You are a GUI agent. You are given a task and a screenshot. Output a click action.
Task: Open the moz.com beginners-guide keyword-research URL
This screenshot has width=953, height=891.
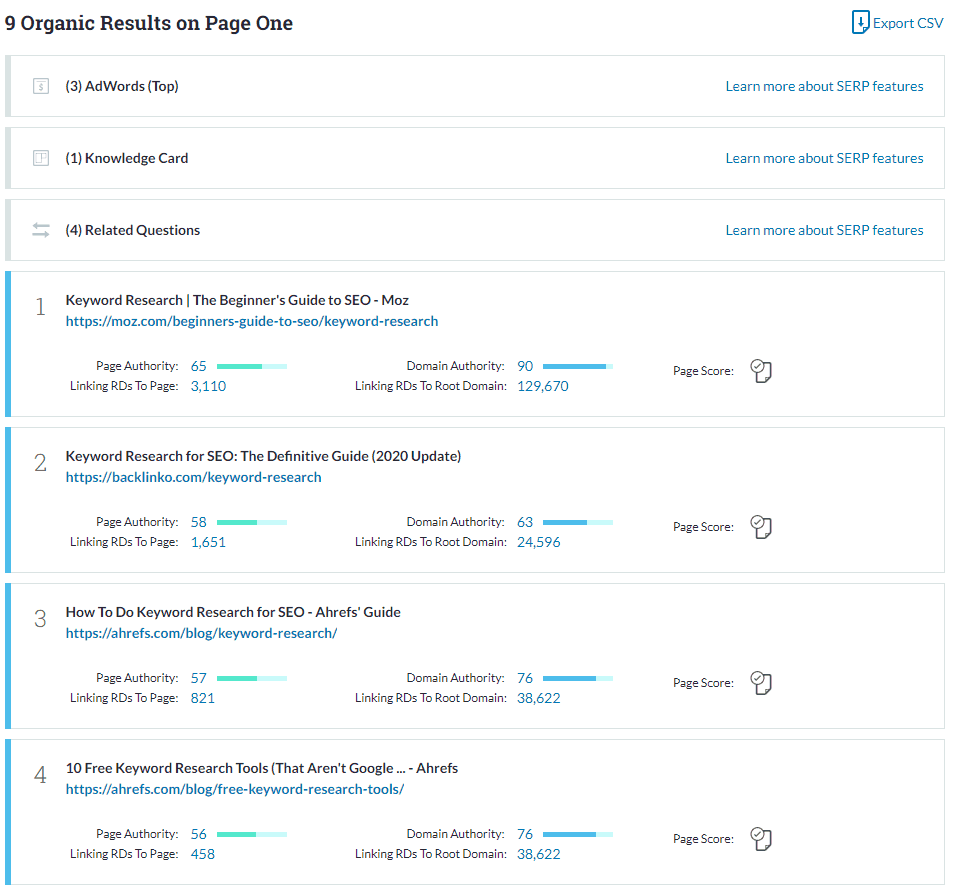point(252,321)
